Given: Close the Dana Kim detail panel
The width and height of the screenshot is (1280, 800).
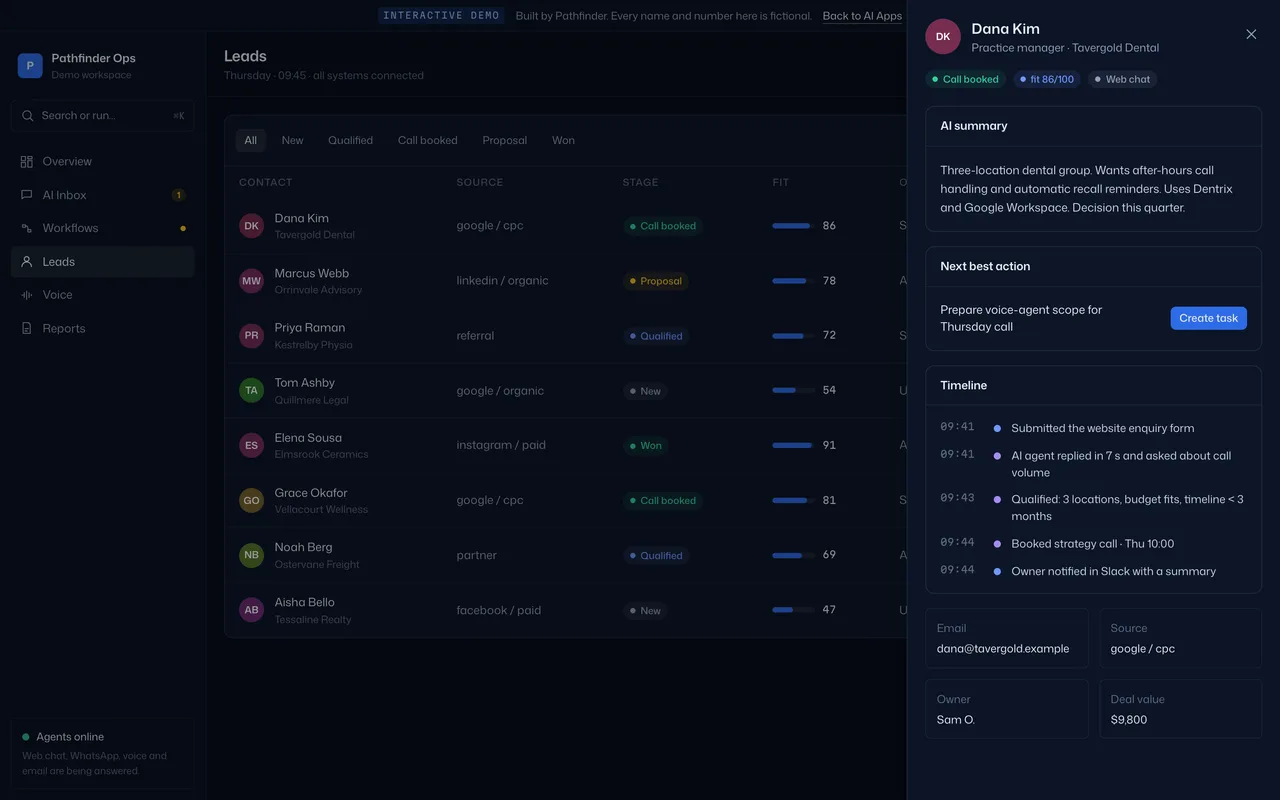Looking at the screenshot, I should (1251, 34).
